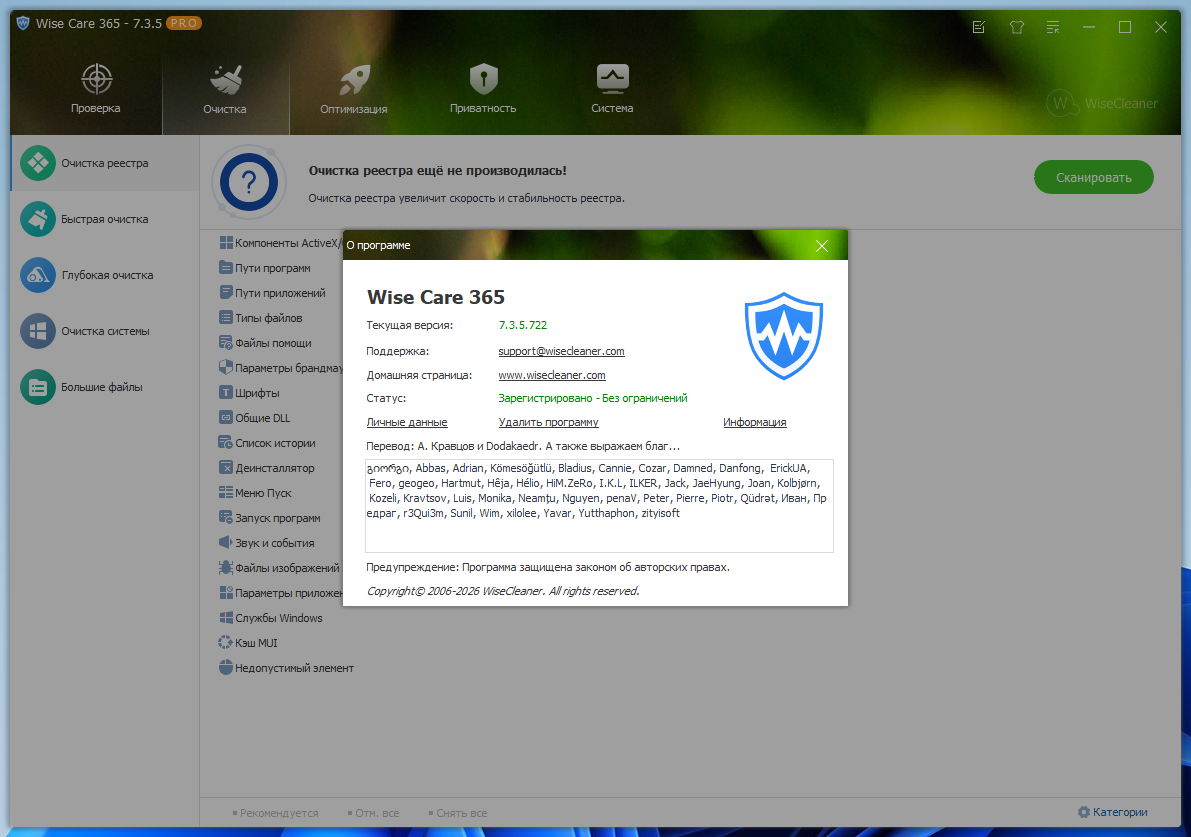Click the Общие DLL category icon
The height and width of the screenshot is (837, 1191).
pos(226,418)
